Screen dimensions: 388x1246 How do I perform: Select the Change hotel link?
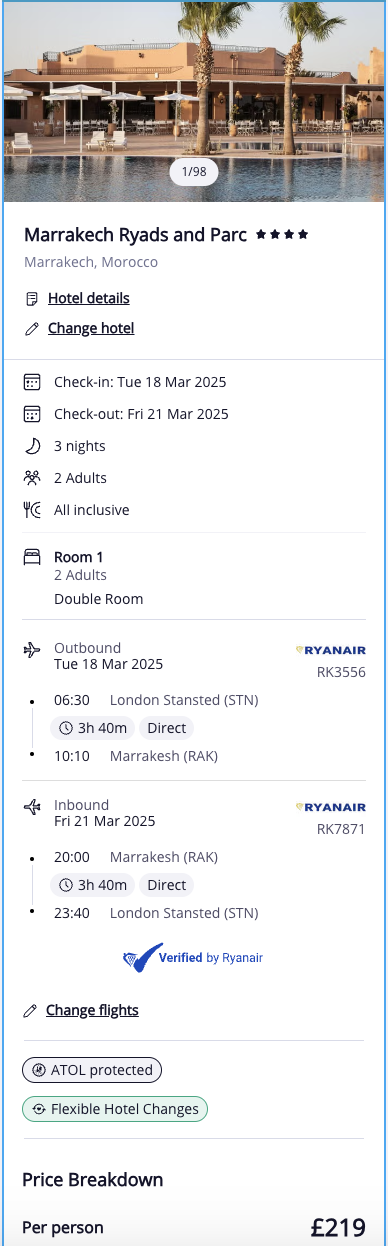point(91,328)
